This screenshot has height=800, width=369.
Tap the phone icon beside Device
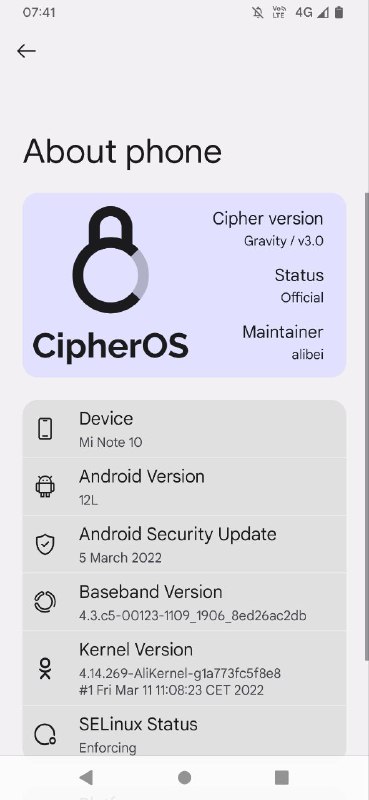45,428
